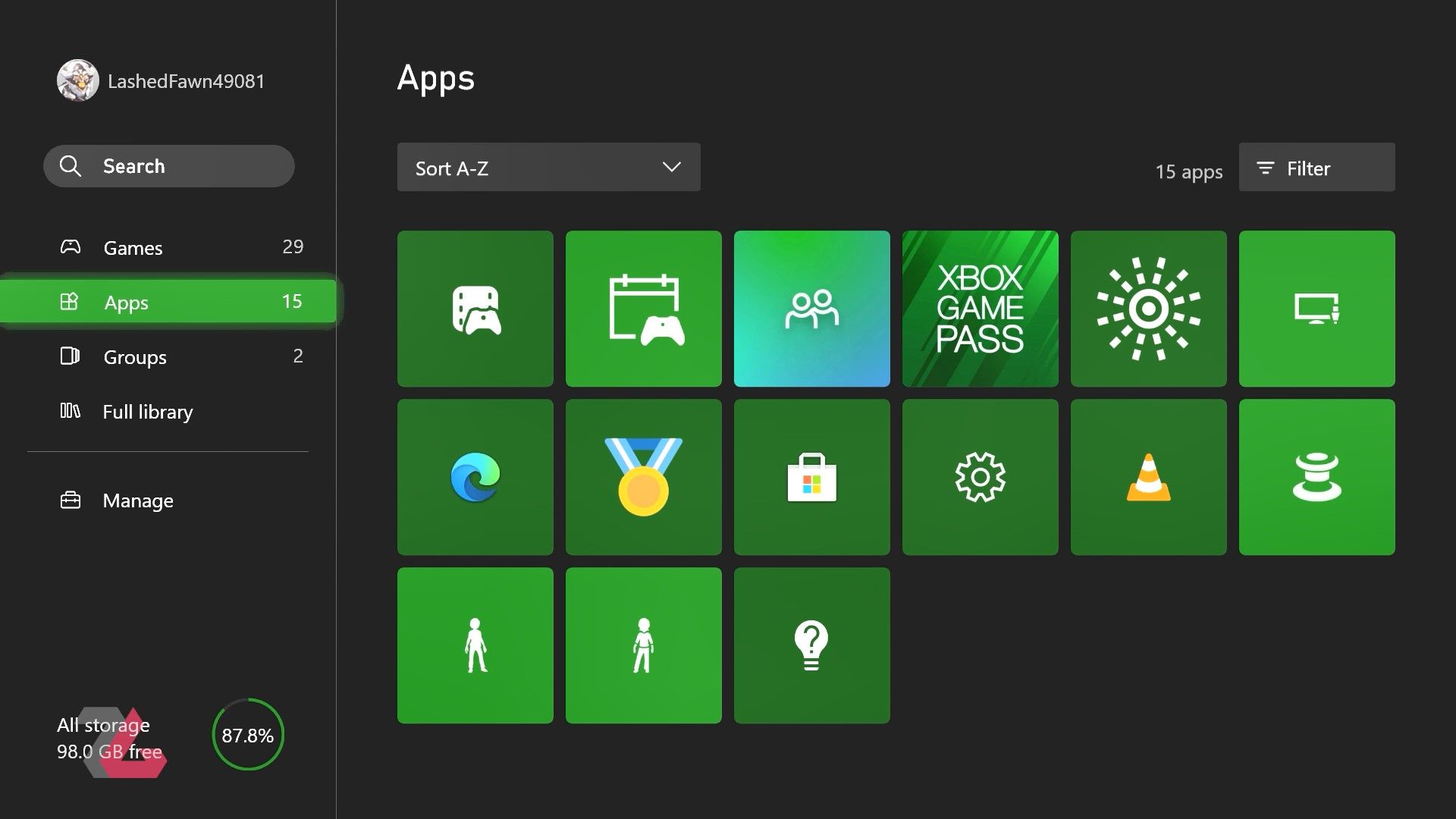
Task: Open the second avatar figure tile
Action: (644, 645)
